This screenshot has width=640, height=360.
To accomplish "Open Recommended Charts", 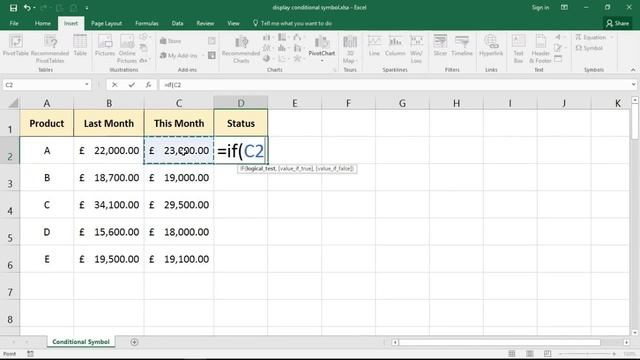I will click(x=241, y=49).
